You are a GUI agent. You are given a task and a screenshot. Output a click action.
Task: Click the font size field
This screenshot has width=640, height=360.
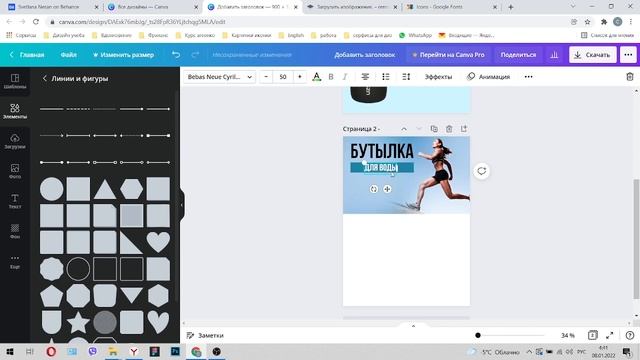pyautogui.click(x=283, y=77)
